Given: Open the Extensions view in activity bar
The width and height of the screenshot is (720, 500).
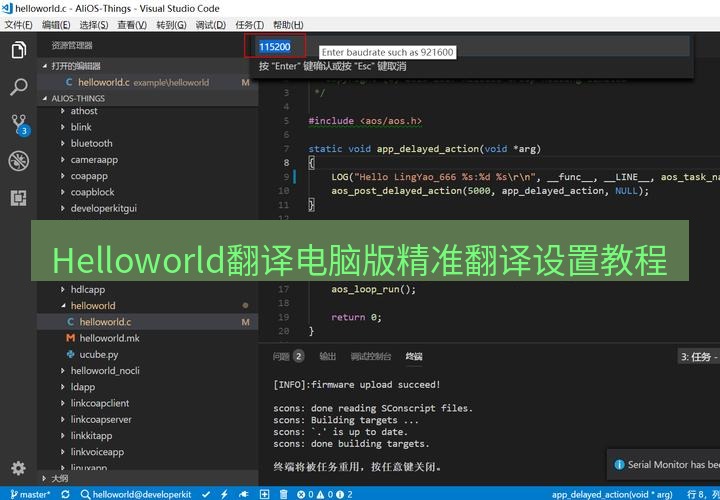Looking at the screenshot, I should (18, 198).
